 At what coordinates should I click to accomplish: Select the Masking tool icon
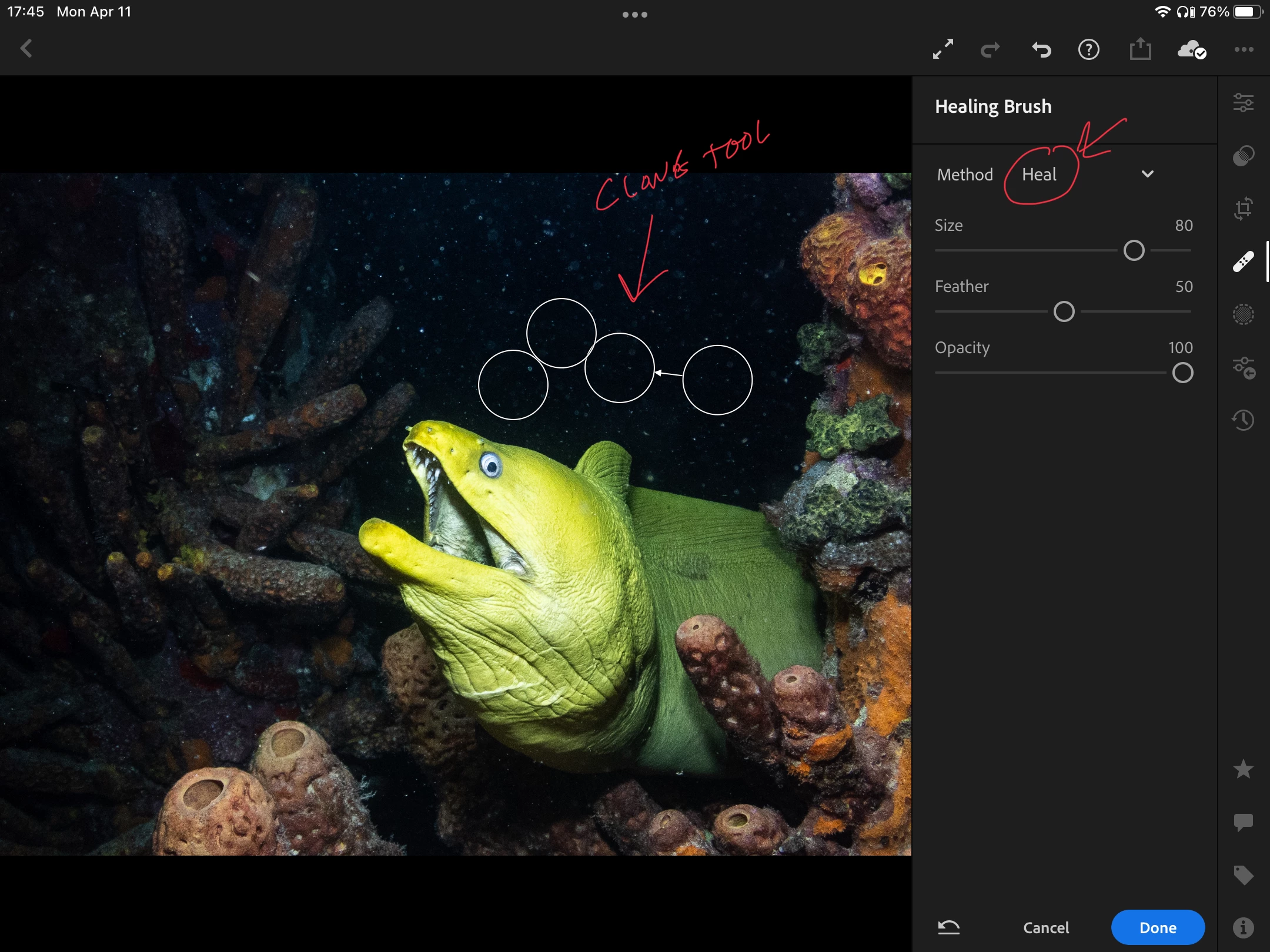(x=1243, y=156)
